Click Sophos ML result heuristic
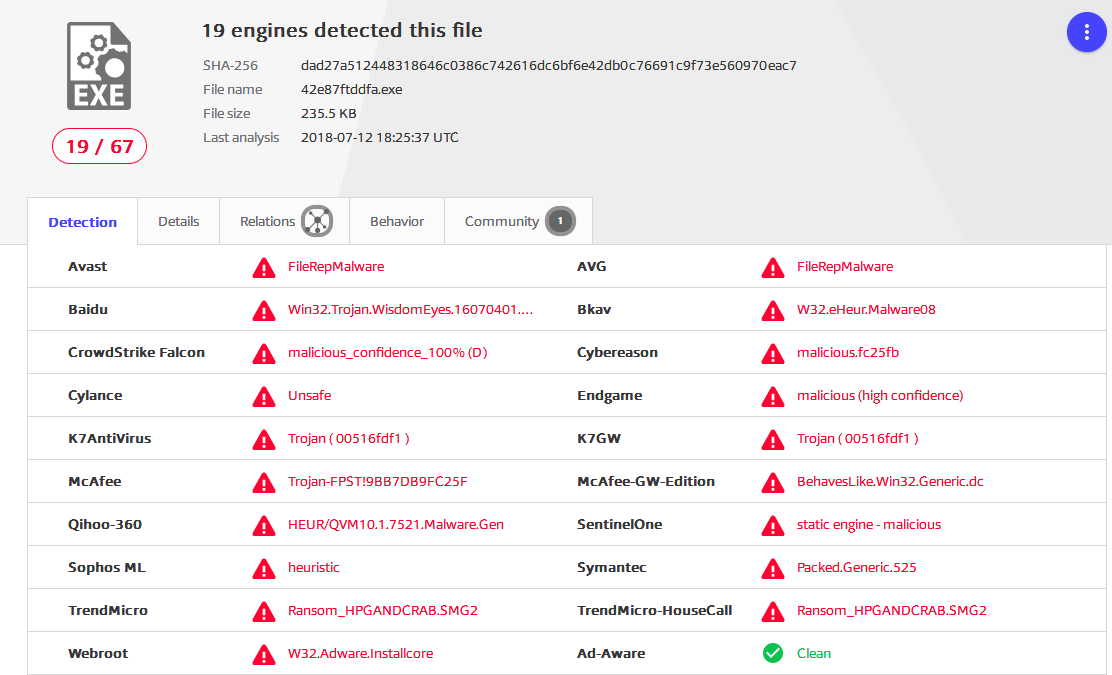1112x675 pixels. [313, 567]
